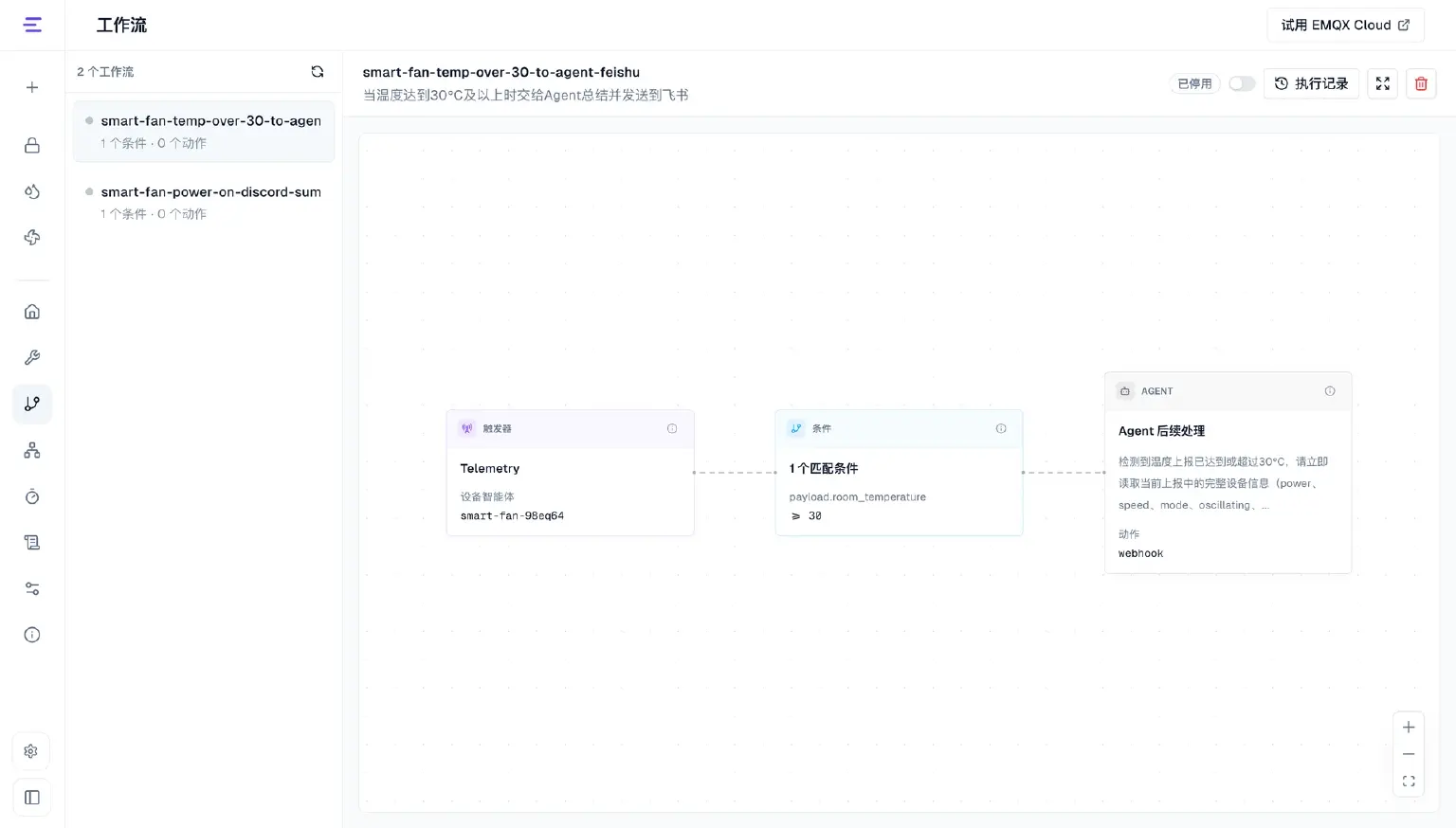The width and height of the screenshot is (1456, 828).
Task: Click the stopwatch icon in the sidebar
Action: click(x=32, y=496)
